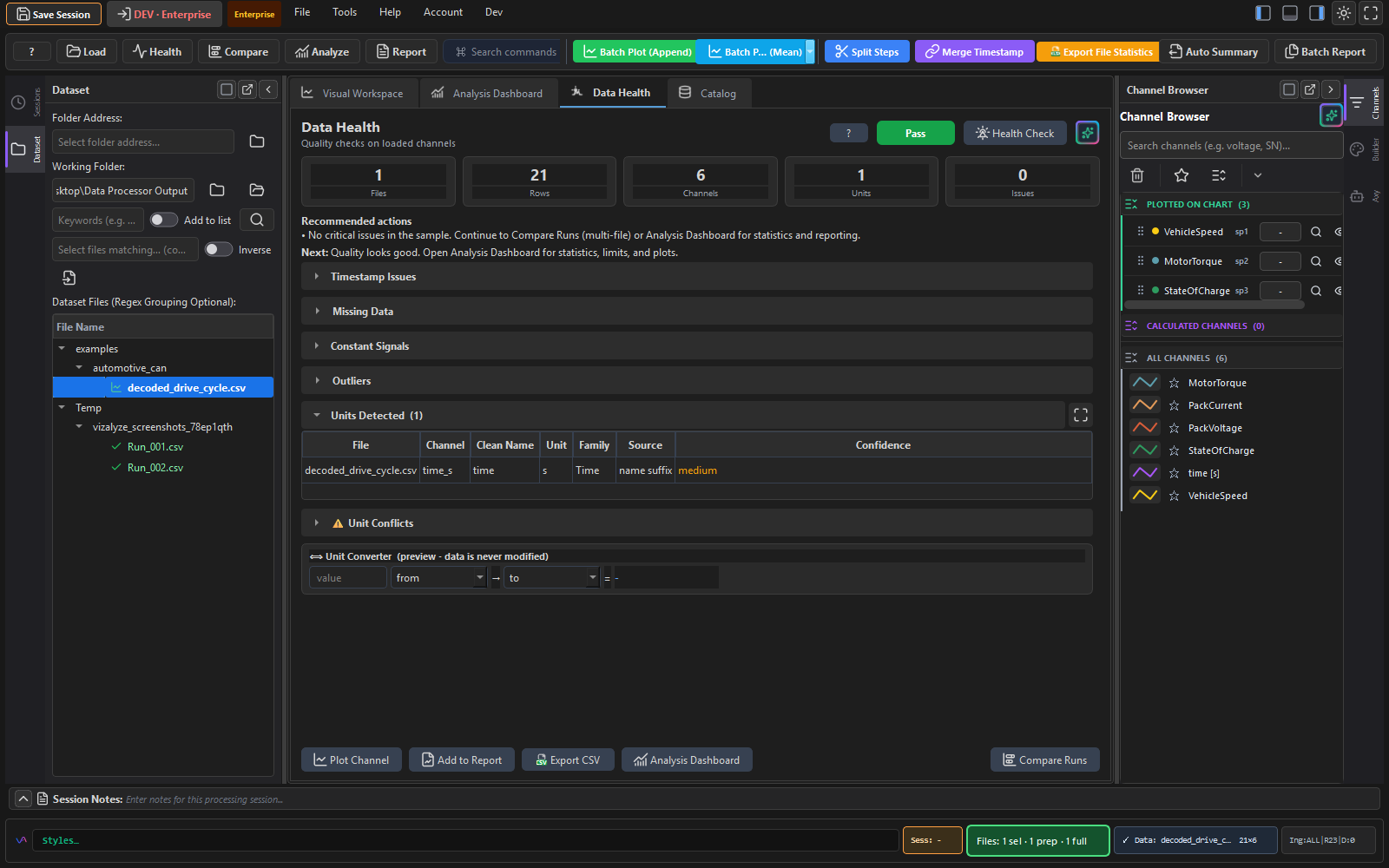
Task: Open the 'from' unit dropdown
Action: coord(439,578)
